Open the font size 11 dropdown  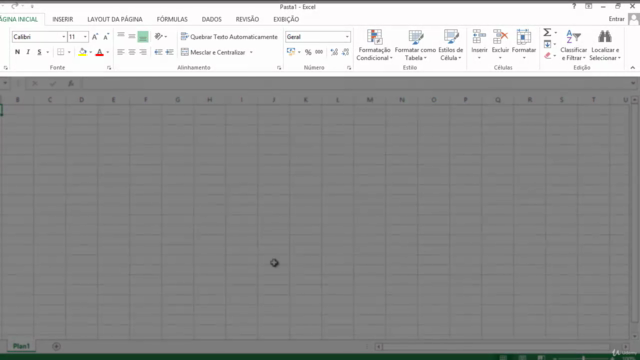click(x=85, y=37)
